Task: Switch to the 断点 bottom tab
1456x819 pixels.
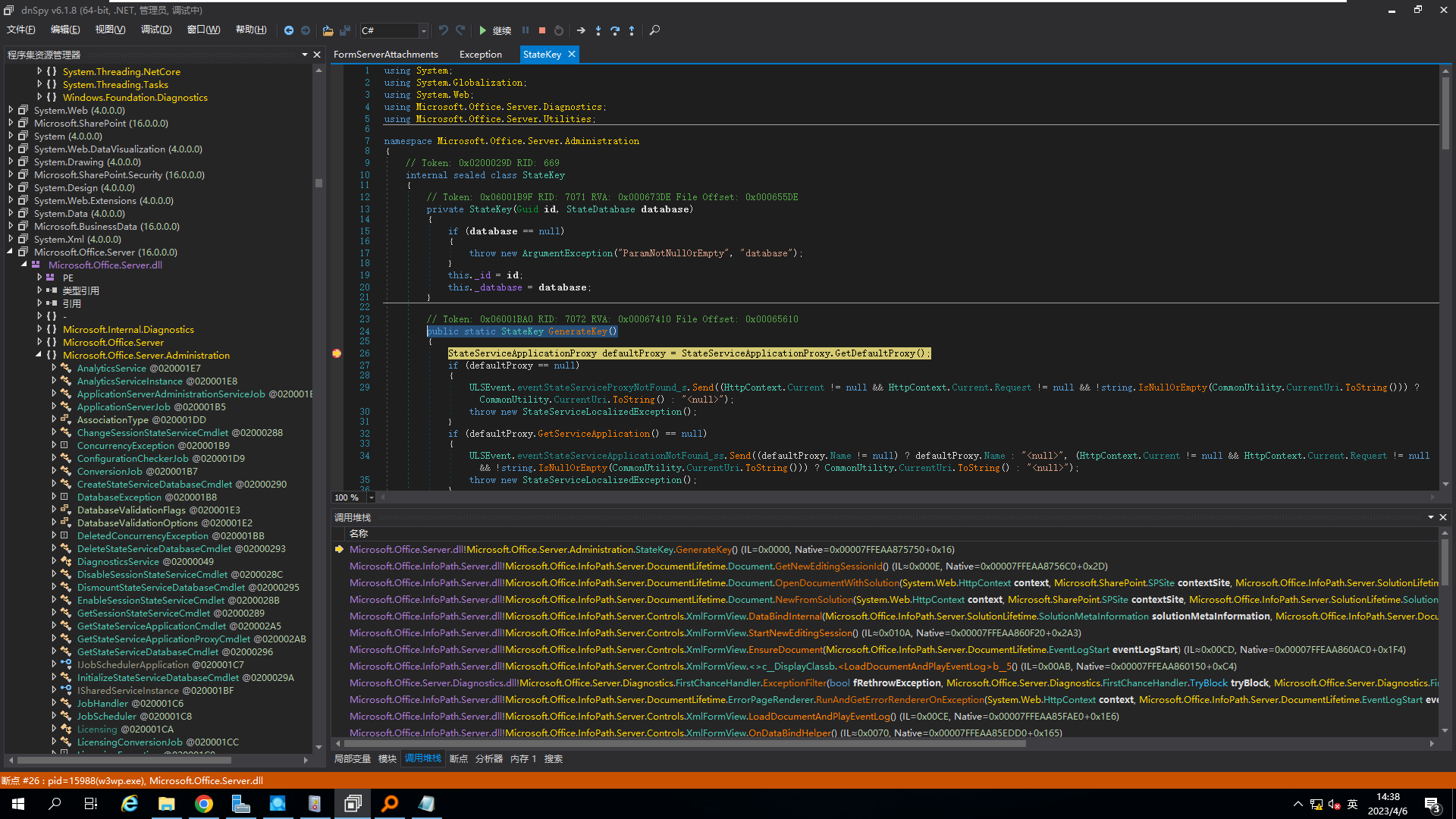Action: tap(459, 758)
